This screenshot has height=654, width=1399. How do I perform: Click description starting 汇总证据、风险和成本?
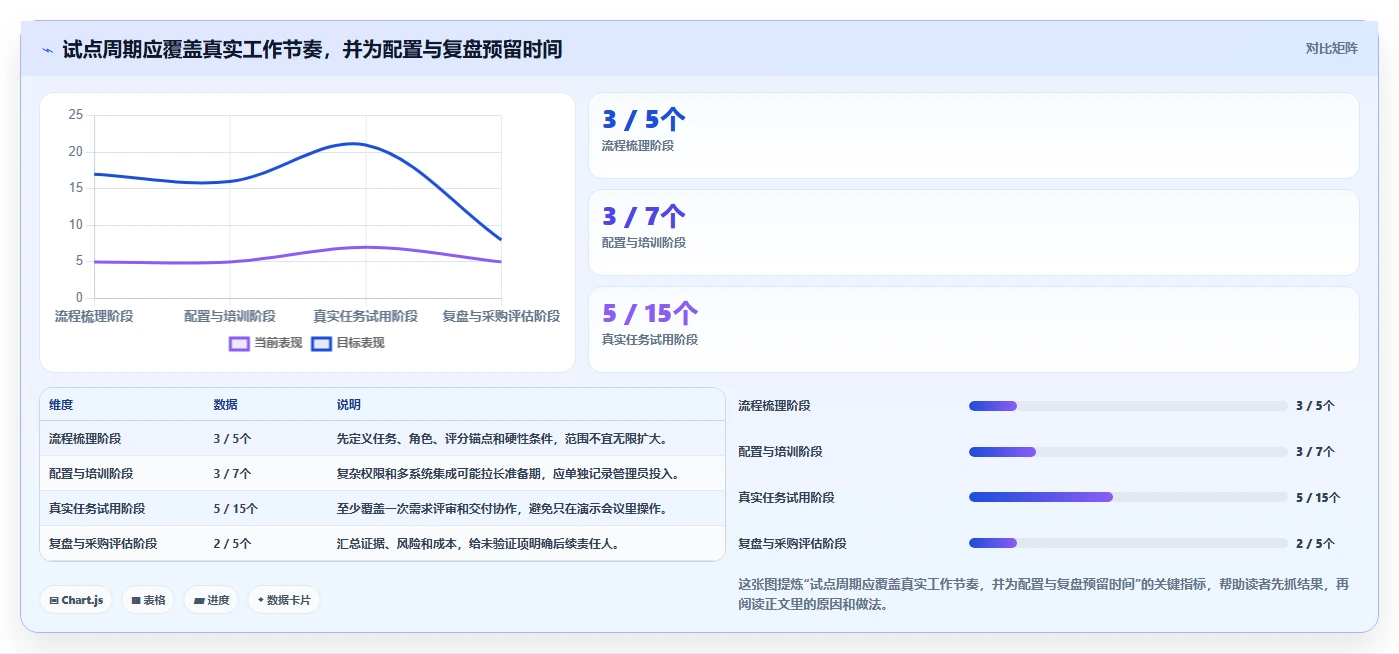pyautogui.click(x=478, y=544)
